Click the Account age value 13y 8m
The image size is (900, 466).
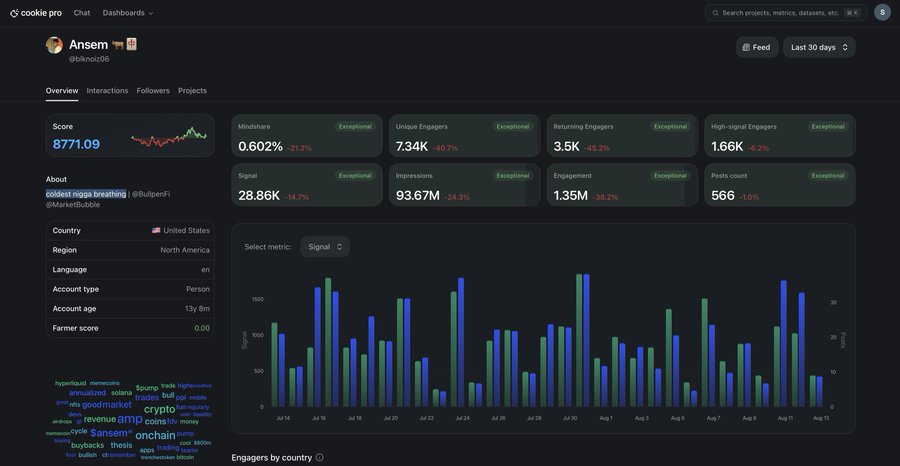(x=197, y=308)
